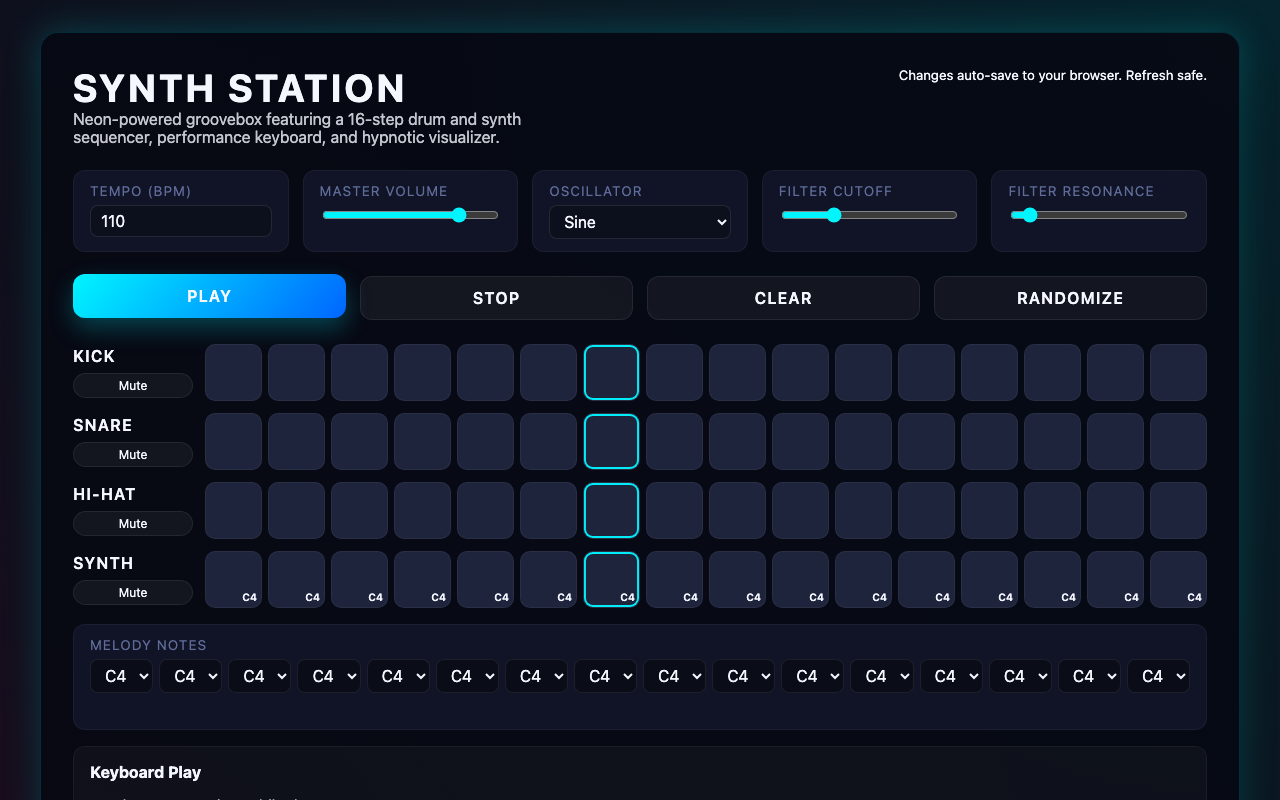Image resolution: width=1280 pixels, height=800 pixels.
Task: Toggle Synth step 16 pad
Action: 1179,579
